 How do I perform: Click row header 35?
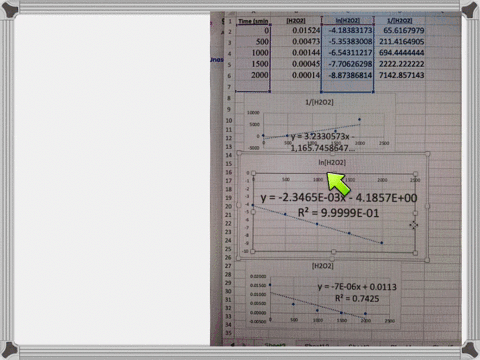point(228,333)
